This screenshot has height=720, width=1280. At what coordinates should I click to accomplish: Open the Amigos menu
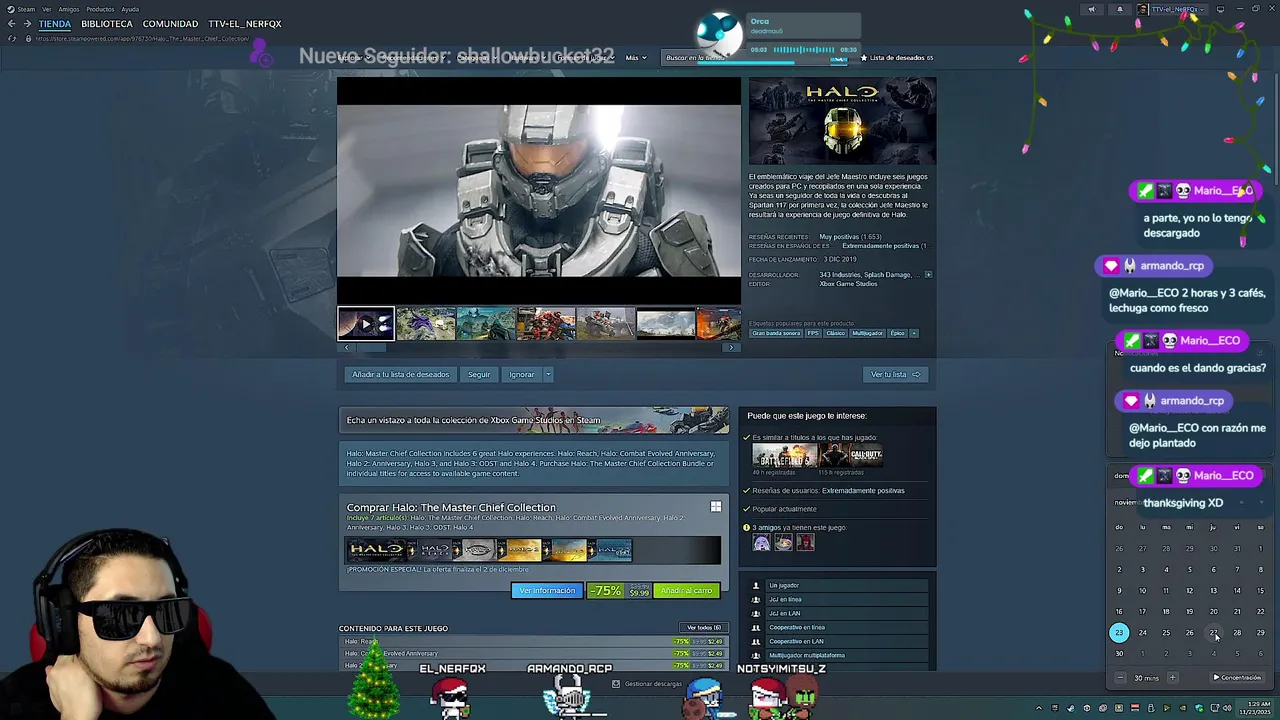click(68, 9)
